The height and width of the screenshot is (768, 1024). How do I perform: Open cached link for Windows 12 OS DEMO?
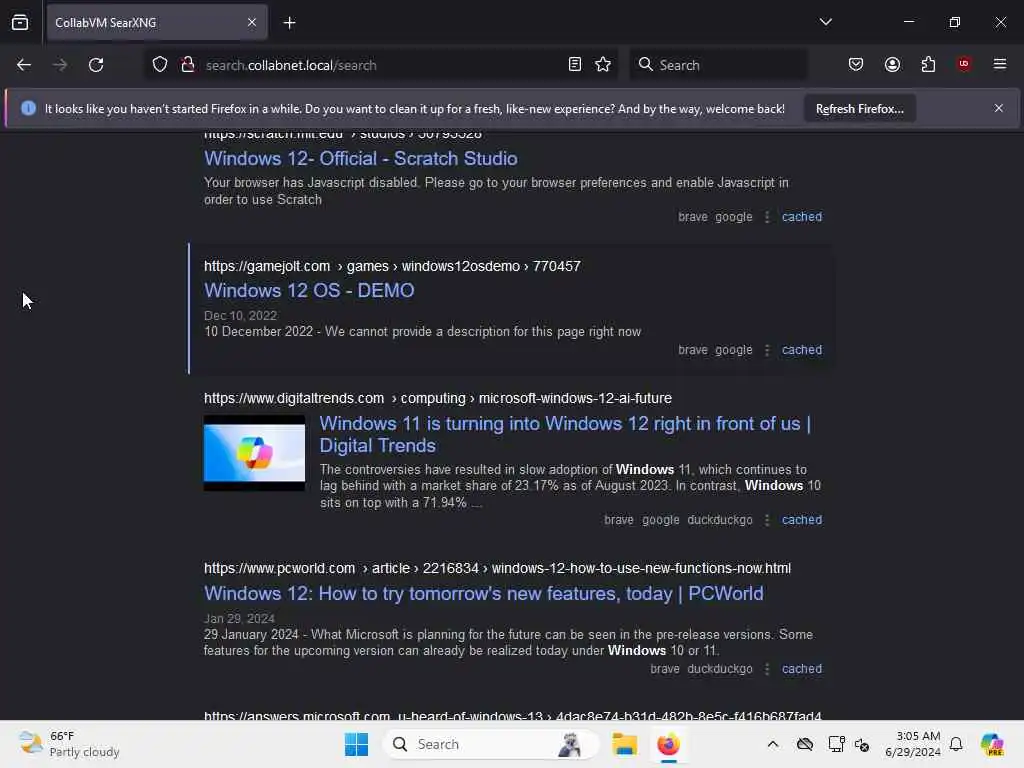tap(802, 350)
